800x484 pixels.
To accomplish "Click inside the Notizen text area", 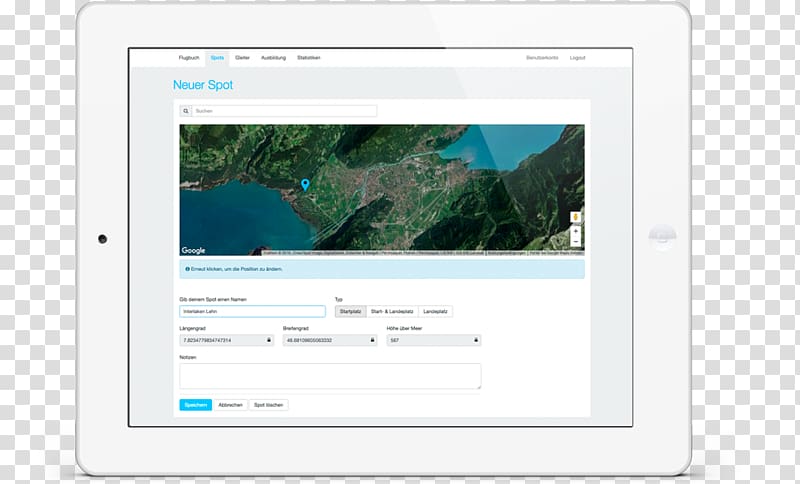I will click(330, 376).
